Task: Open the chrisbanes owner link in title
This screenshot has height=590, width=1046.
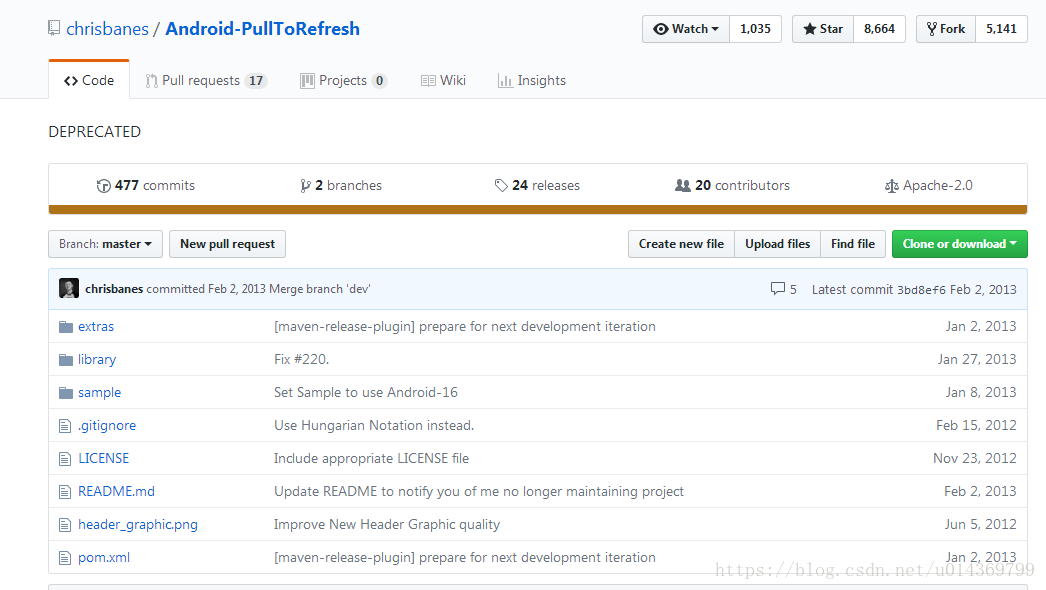Action: pyautogui.click(x=107, y=29)
